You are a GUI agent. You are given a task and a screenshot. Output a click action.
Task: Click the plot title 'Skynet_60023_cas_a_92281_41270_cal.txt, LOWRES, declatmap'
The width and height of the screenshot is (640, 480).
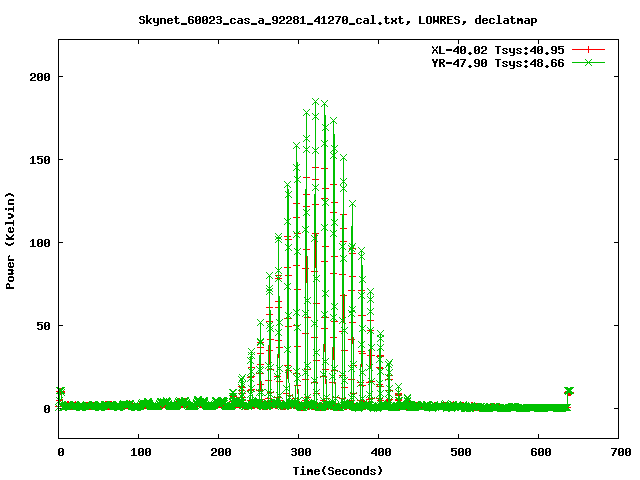[x=338, y=20]
